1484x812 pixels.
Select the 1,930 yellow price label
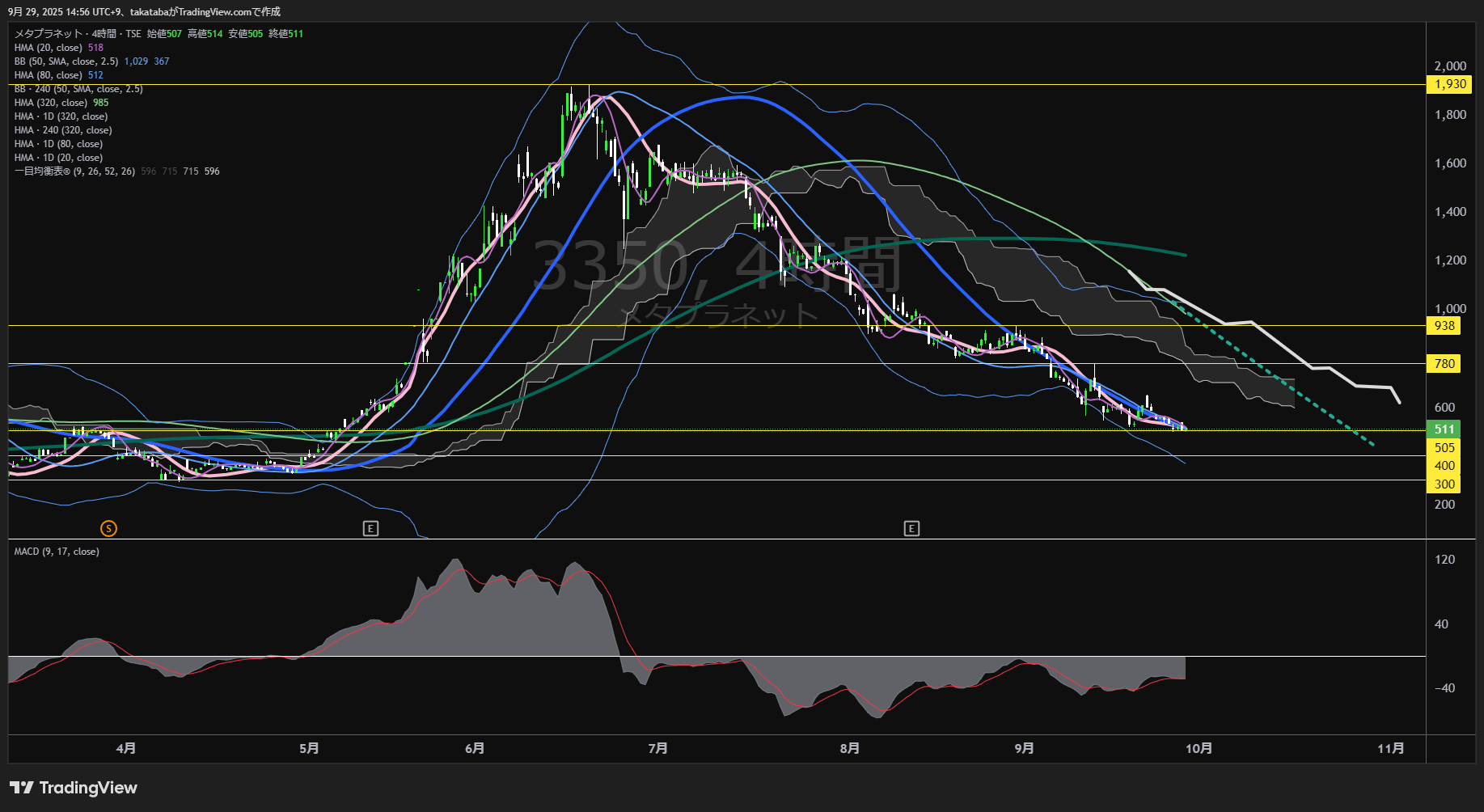pos(1450,84)
